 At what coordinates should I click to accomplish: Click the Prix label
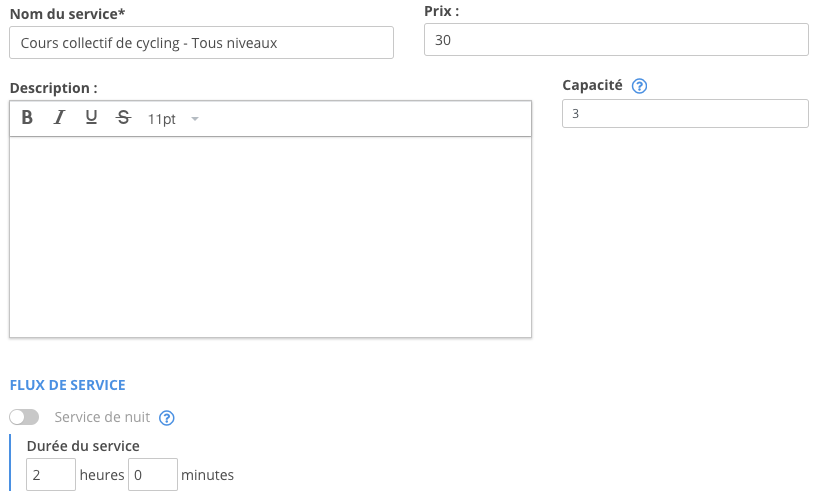tap(441, 11)
